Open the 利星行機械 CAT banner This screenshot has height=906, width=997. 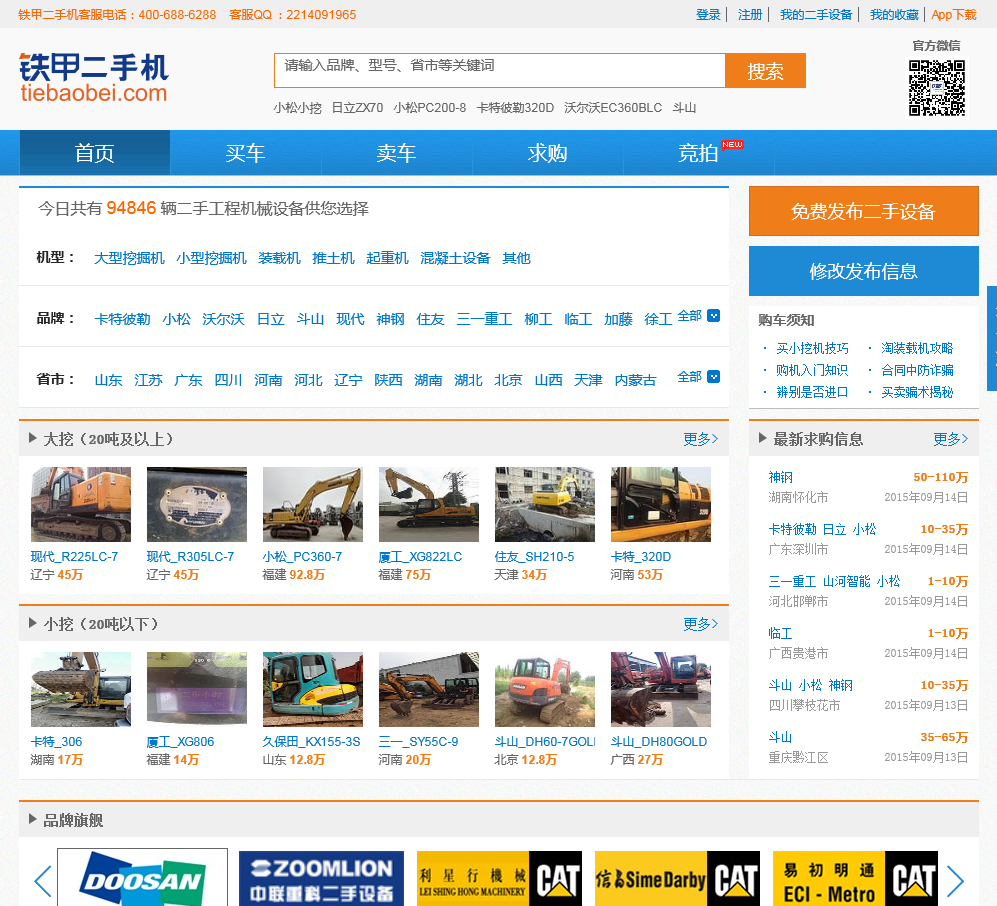point(499,879)
